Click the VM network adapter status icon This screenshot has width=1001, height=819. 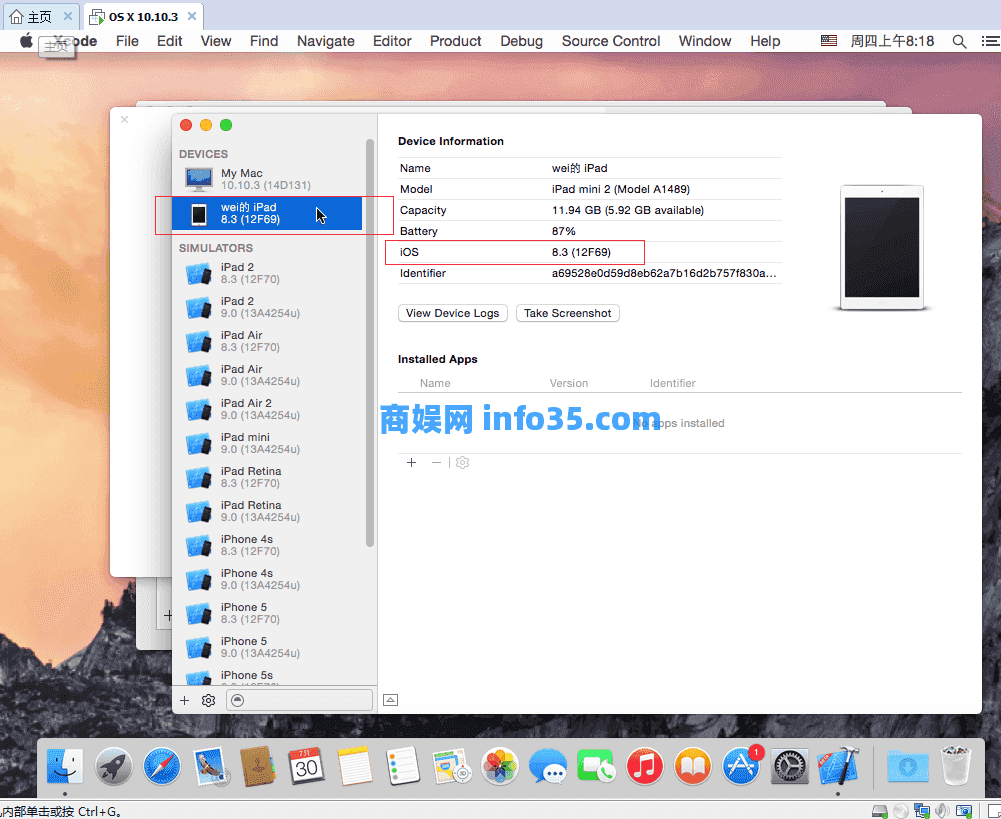(x=922, y=811)
